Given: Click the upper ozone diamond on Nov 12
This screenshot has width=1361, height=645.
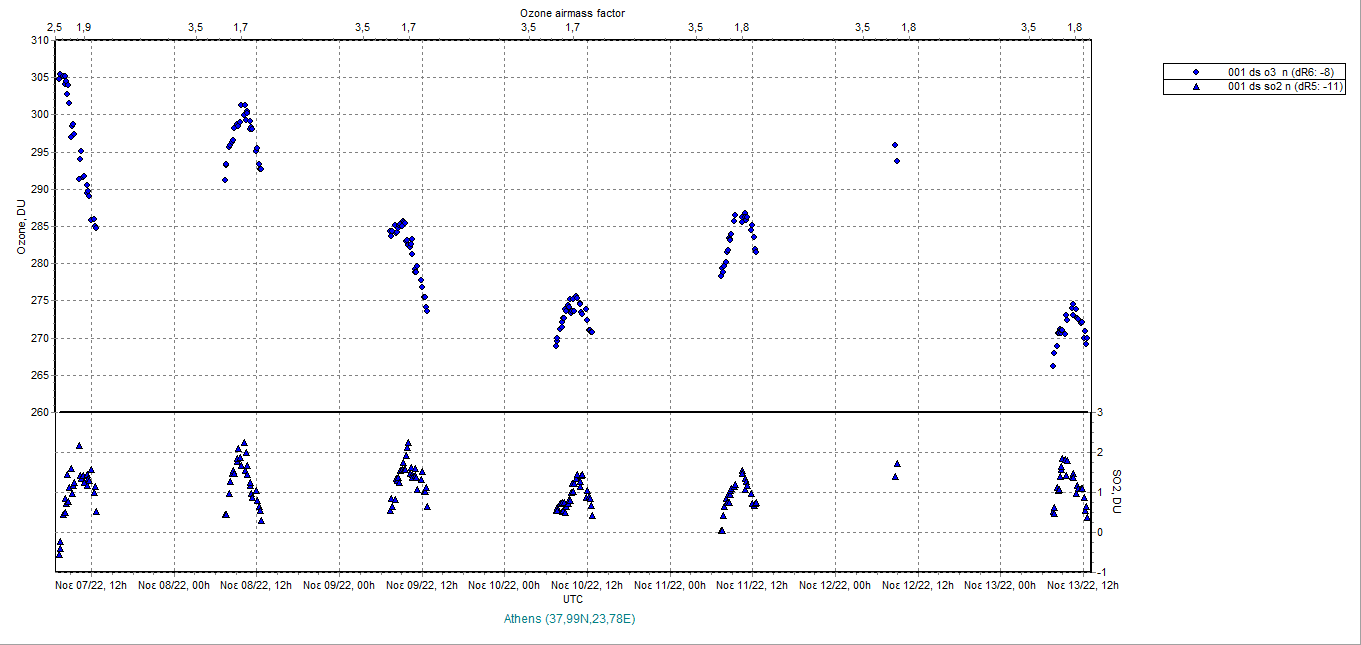Looking at the screenshot, I should [895, 145].
